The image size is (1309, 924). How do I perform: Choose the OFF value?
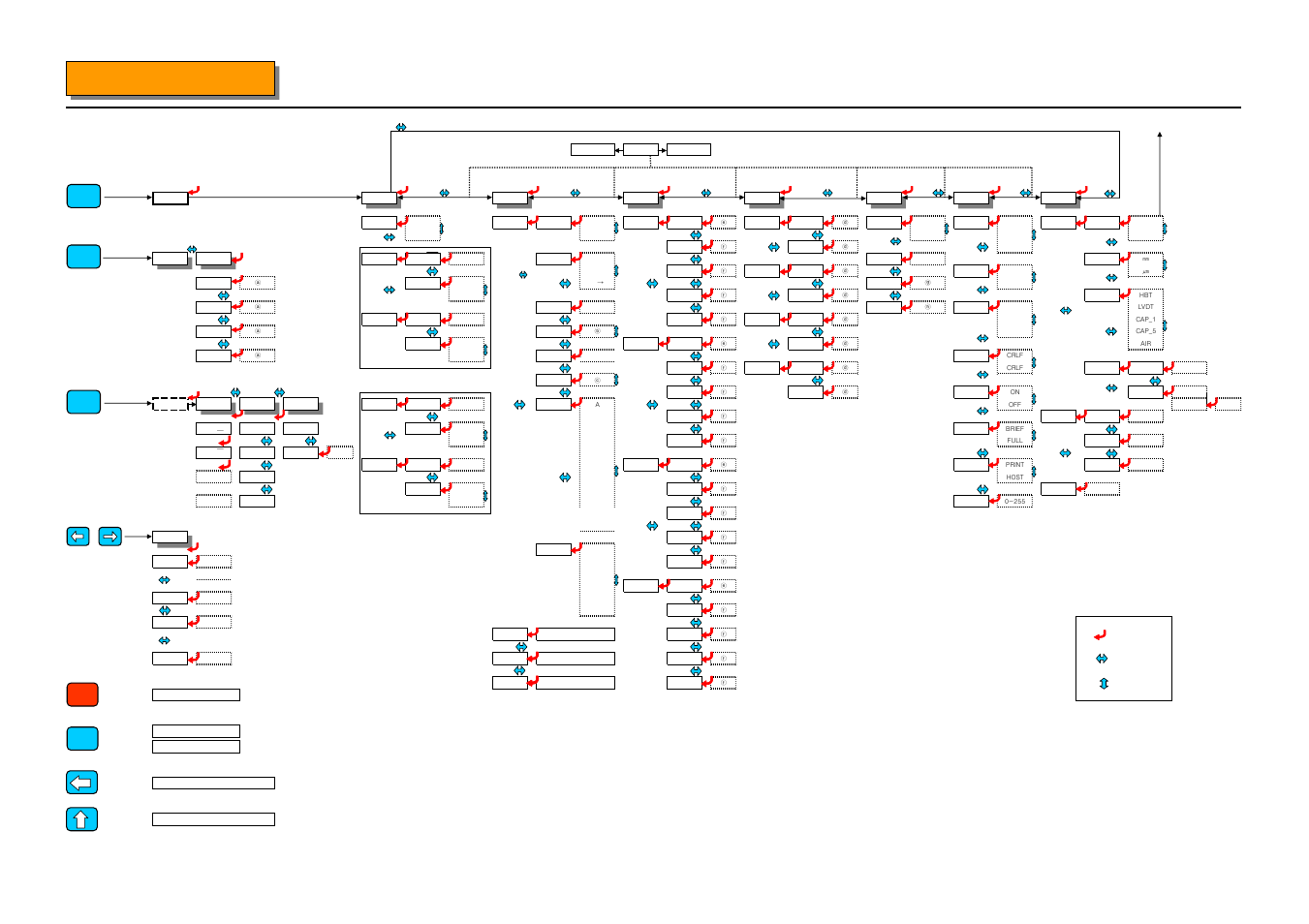1014,404
